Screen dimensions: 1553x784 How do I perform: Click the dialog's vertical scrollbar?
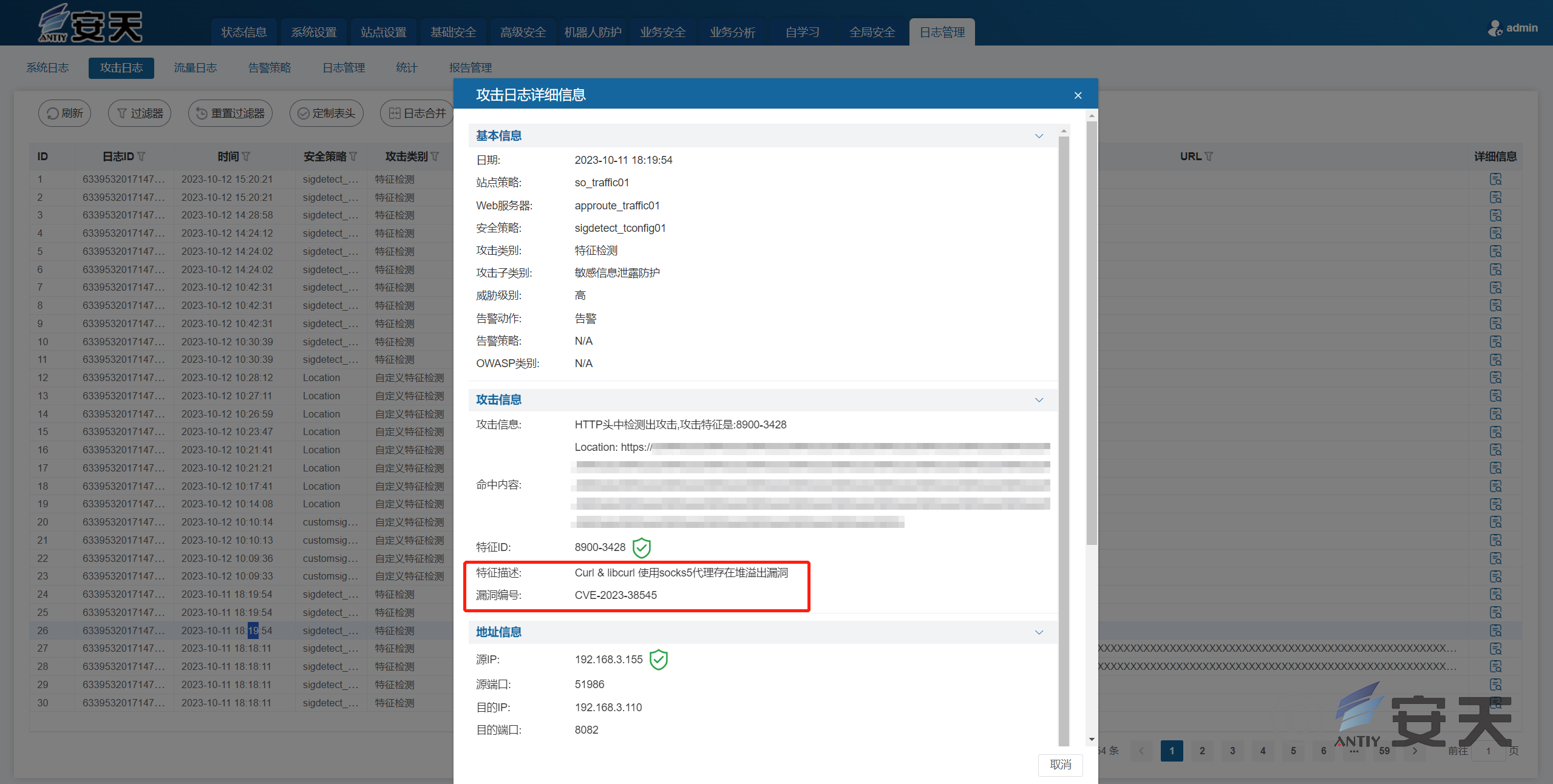1092,334
